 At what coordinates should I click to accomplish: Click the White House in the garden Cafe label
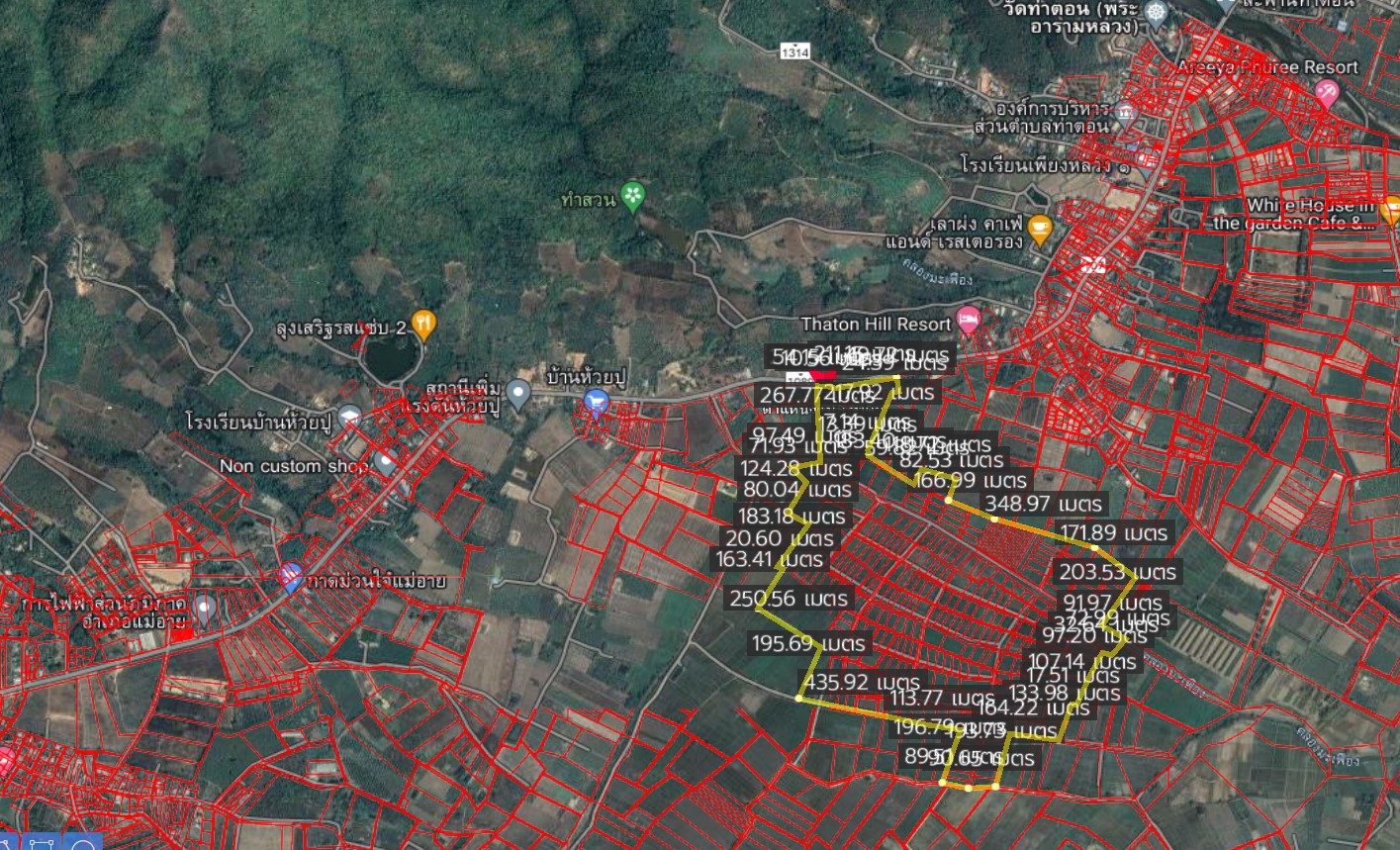click(1310, 214)
